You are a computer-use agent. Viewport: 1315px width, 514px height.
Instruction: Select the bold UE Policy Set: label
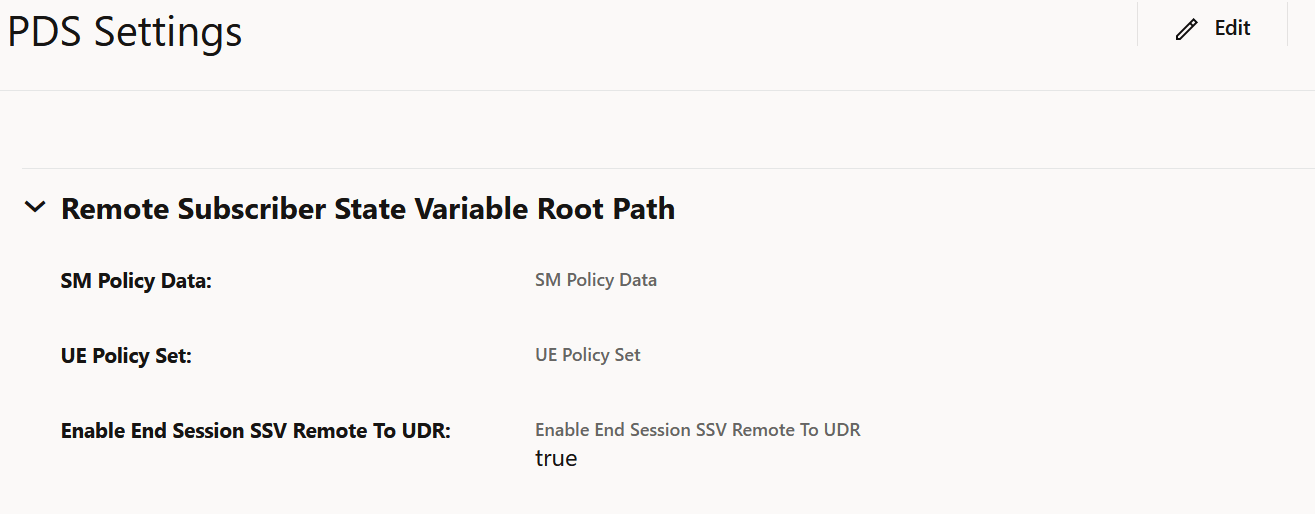coord(126,356)
